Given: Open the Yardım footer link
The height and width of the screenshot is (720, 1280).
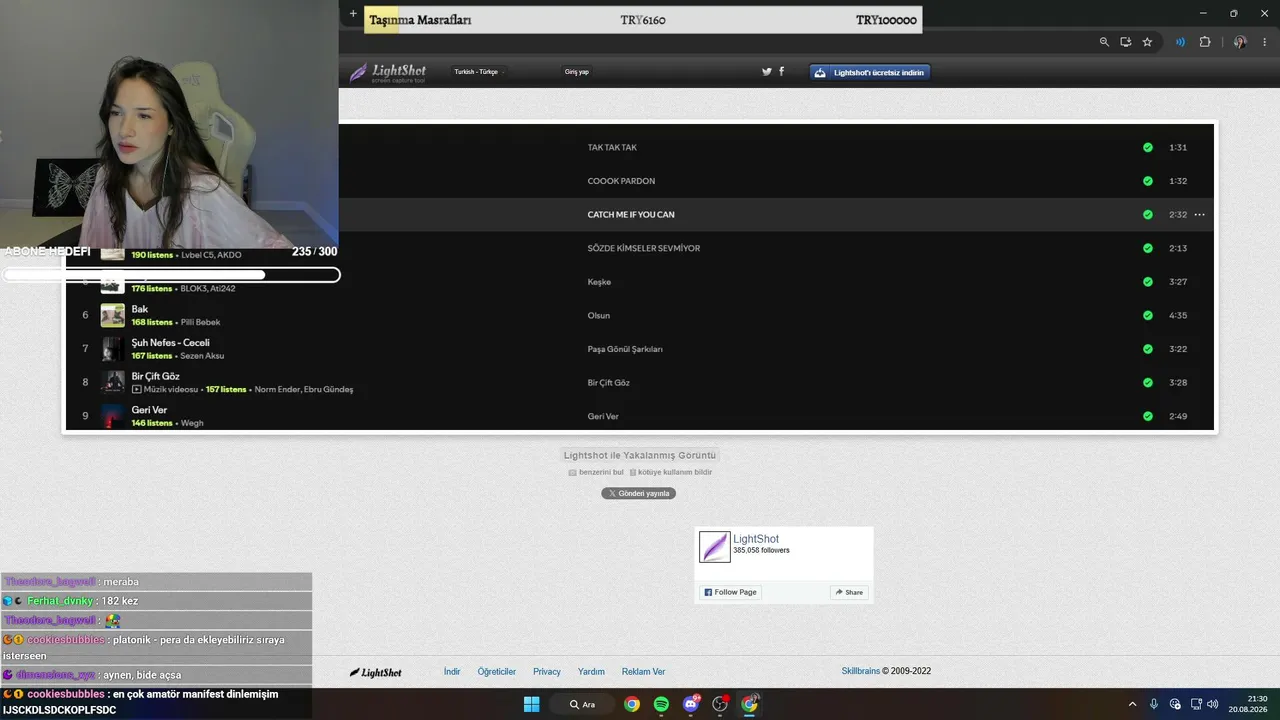Looking at the screenshot, I should coord(591,672).
